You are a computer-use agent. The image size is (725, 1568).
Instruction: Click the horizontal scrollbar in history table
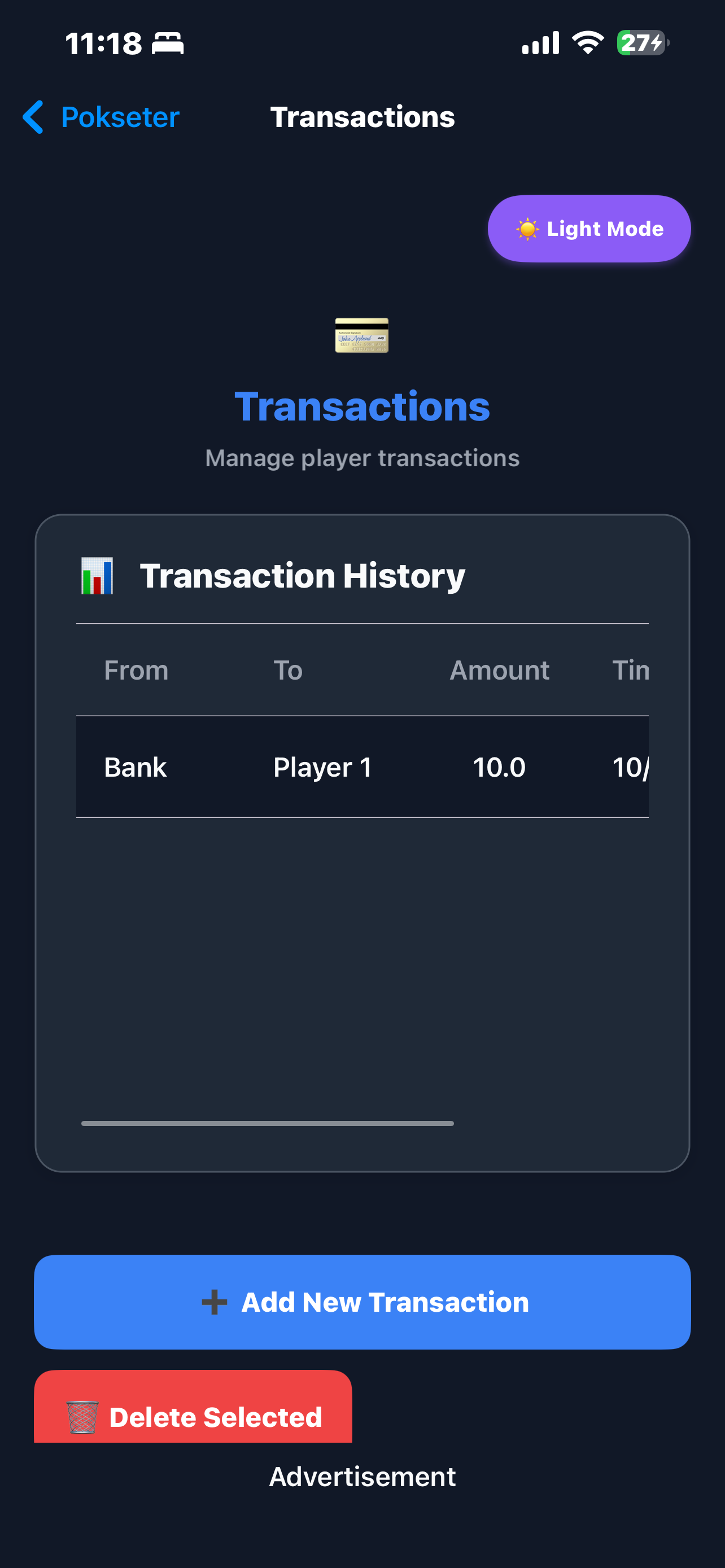click(267, 1123)
